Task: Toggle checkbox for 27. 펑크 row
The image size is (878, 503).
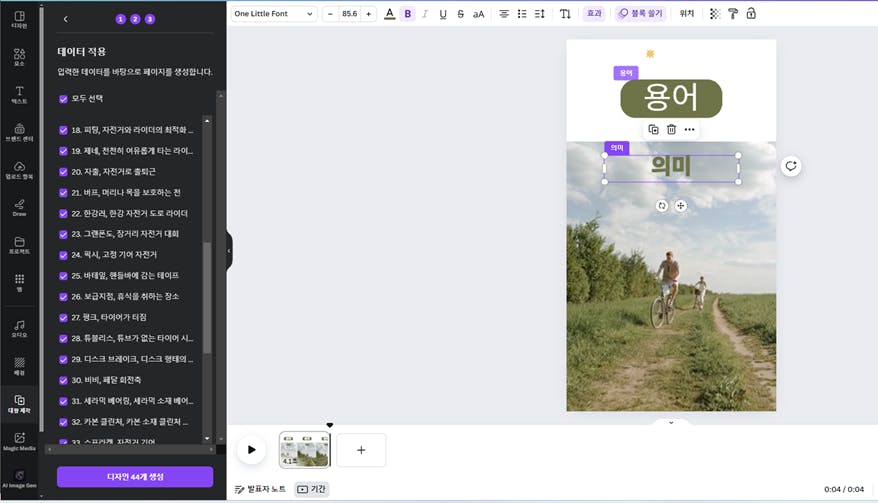Action: click(63, 317)
